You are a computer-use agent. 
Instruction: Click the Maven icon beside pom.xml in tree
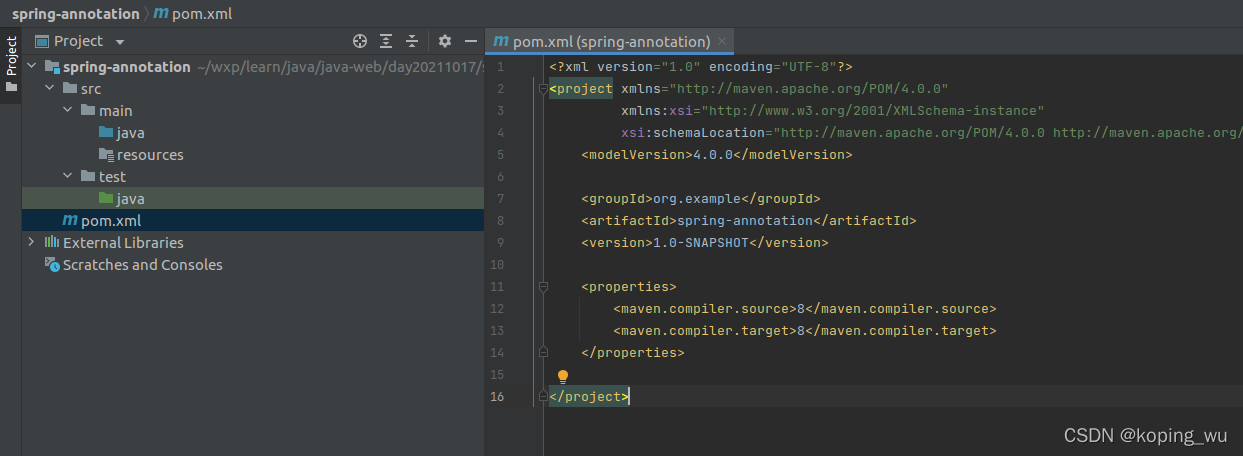pos(69,220)
